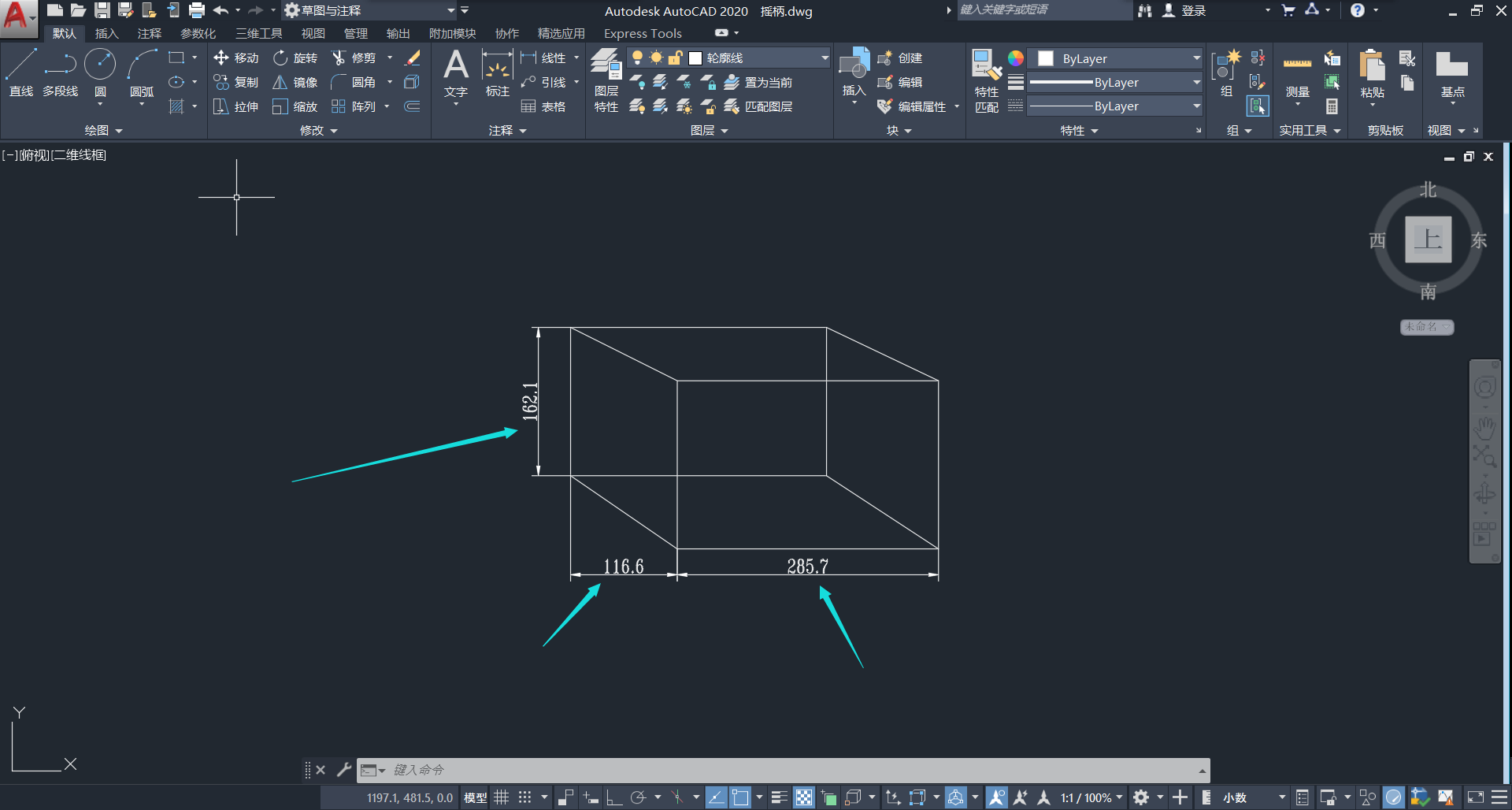Viewport: 1512px width, 810px height.
Task: Click the object color wheel swatch
Action: [x=1016, y=58]
